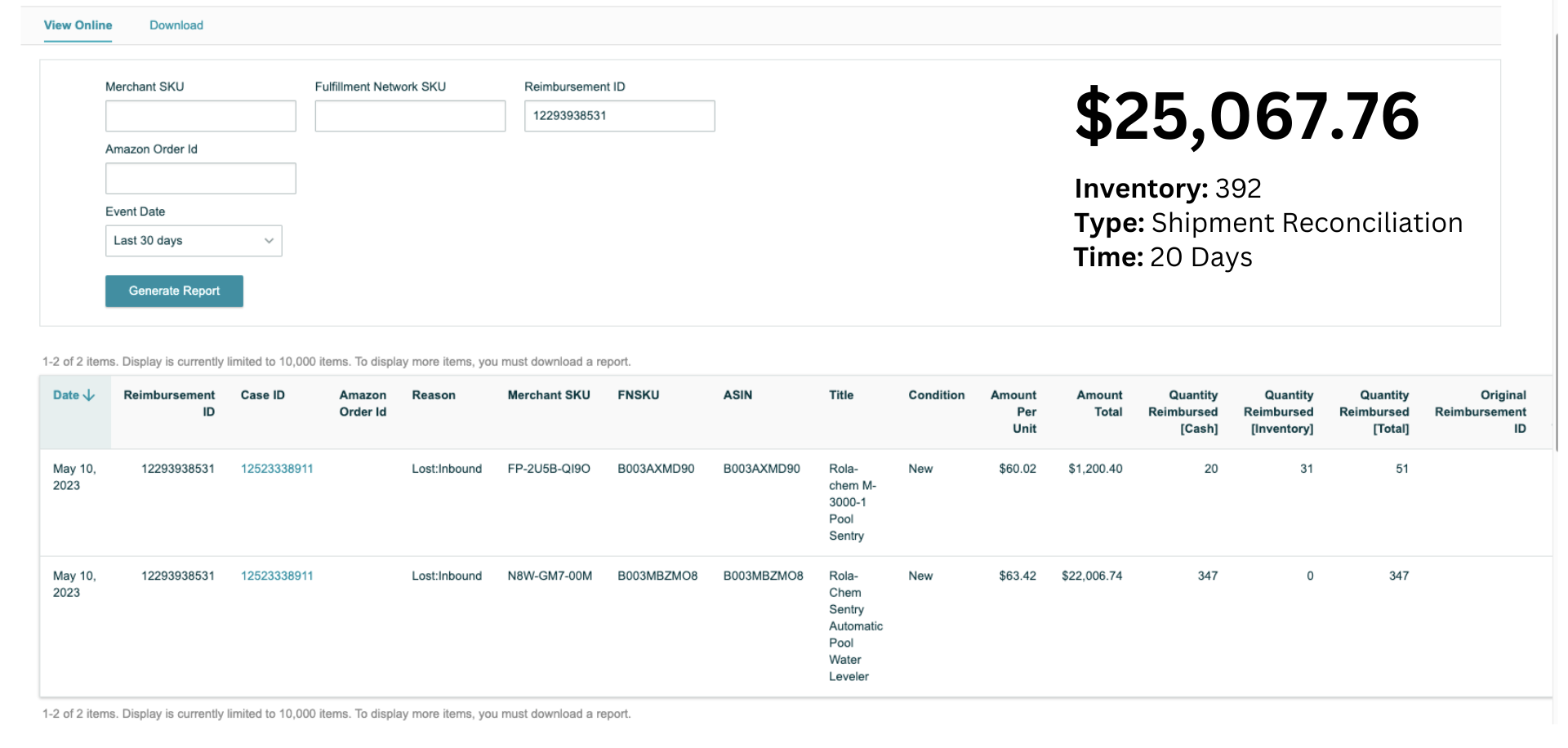Image resolution: width=1568 pixels, height=748 pixels.
Task: Click the Reimbursement ID column header
Action: [169, 403]
